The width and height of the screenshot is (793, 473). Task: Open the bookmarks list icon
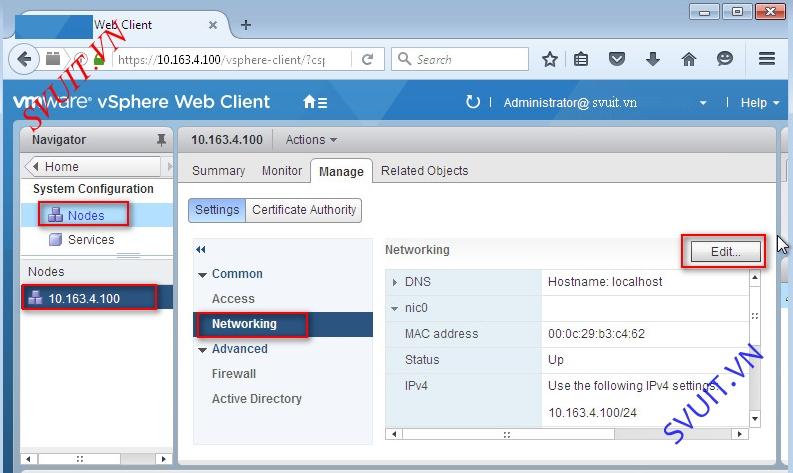(581, 60)
